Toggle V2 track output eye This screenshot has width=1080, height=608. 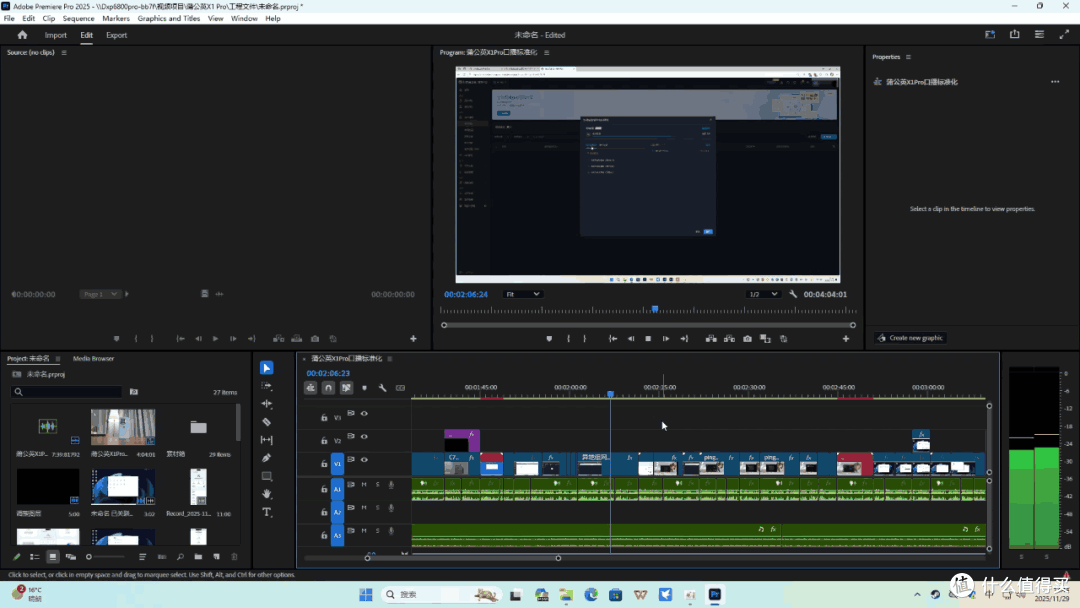(364, 437)
